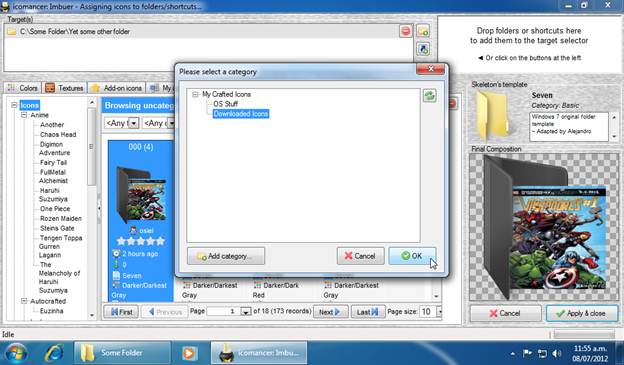Confirm the category with OK button
The height and width of the screenshot is (365, 624).
point(412,256)
